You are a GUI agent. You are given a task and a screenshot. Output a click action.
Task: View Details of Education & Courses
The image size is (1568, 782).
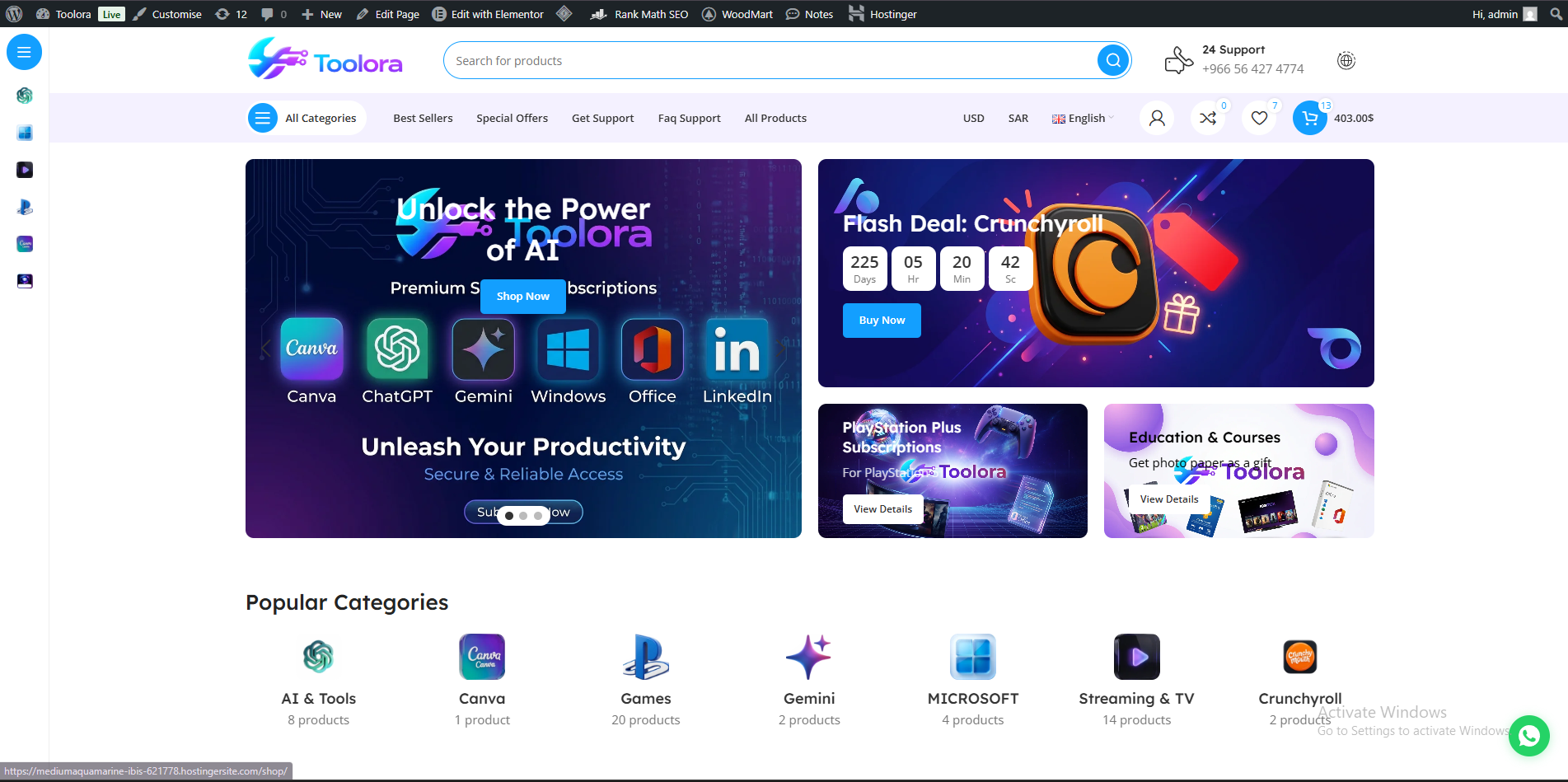[x=1168, y=499]
